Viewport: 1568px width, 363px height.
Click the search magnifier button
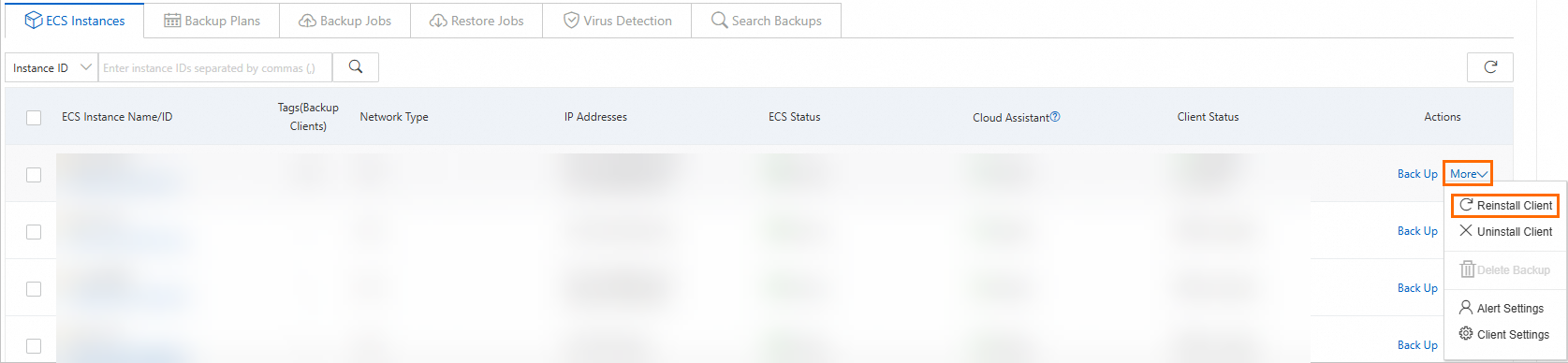[356, 67]
